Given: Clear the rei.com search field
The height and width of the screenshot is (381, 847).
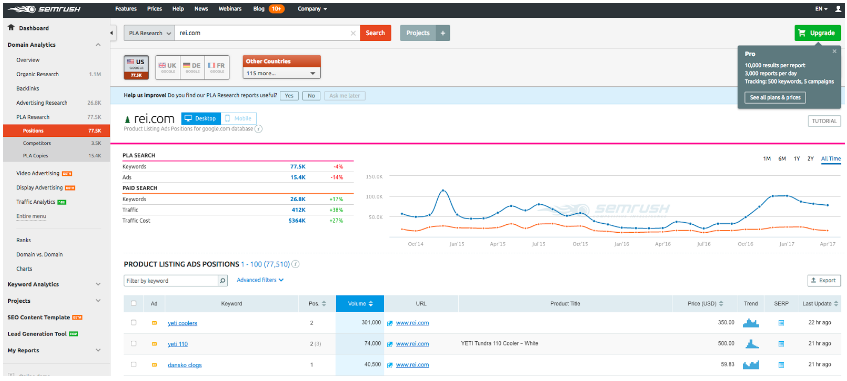Looking at the screenshot, I should click(x=353, y=33).
